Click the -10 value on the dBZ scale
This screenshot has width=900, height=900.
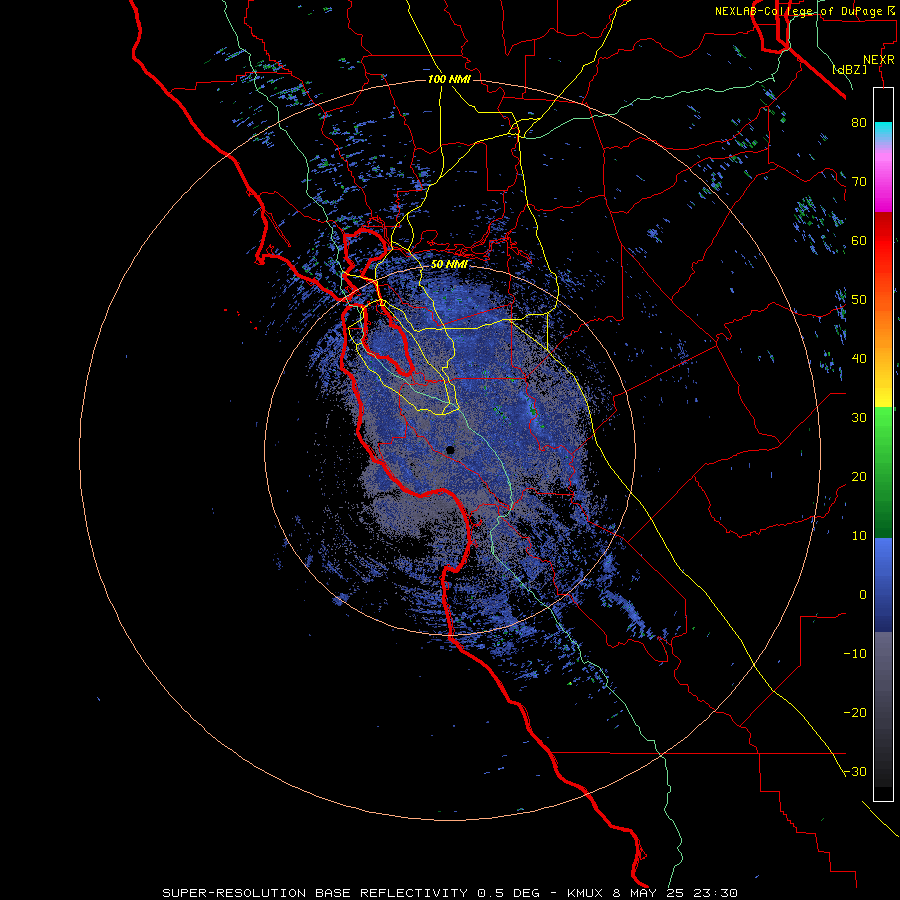(855, 654)
